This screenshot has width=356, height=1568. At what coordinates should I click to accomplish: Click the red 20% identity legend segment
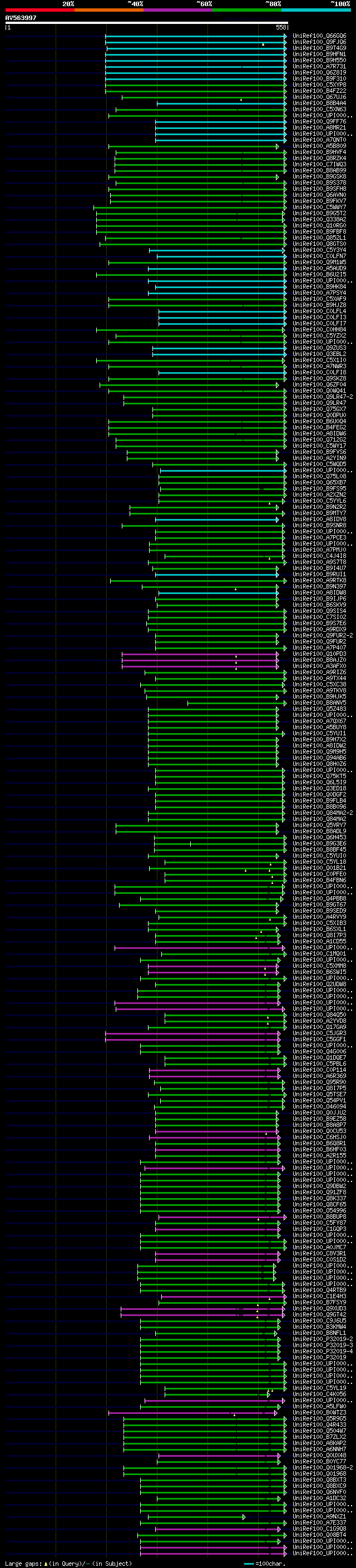tap(39, 10)
